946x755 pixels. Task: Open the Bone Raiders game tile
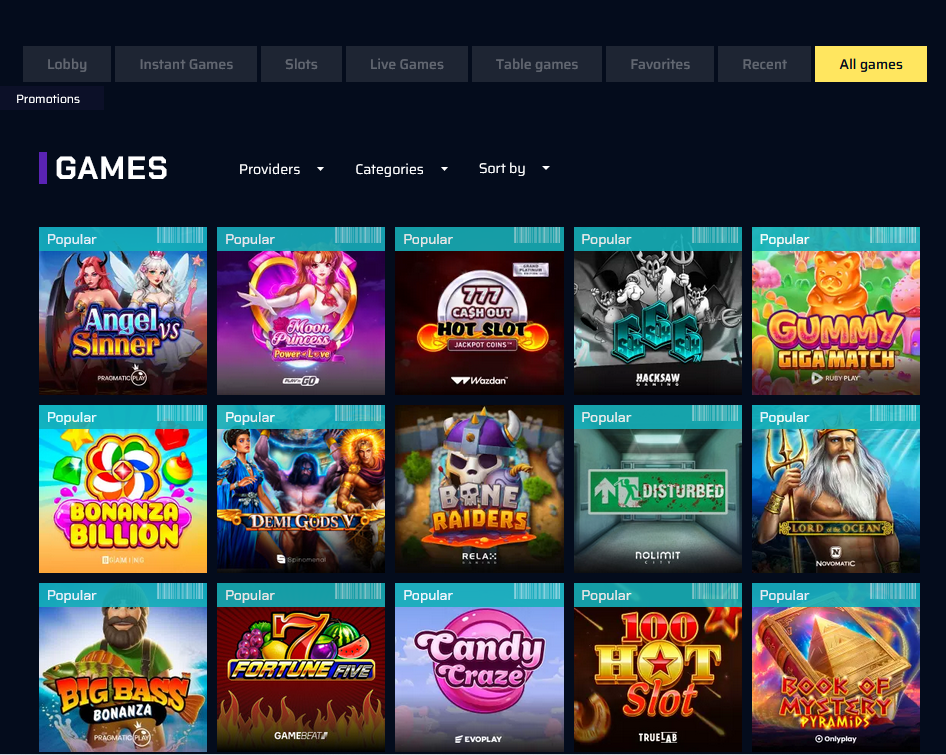click(480, 489)
